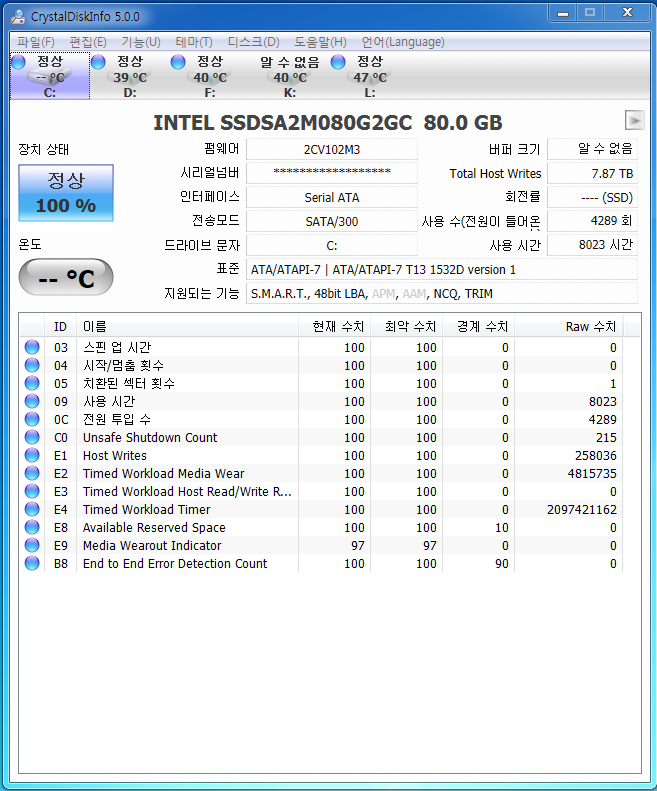Click the ATA/ATAPI-7 standard field
Screen dimensions: 657x791
pos(442,269)
